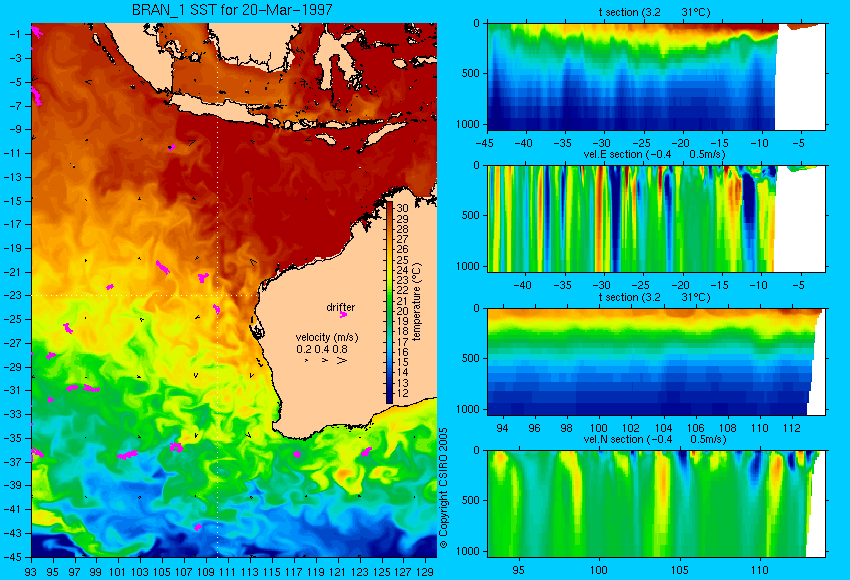850x580 pixels.
Task: Click the -23 latitude label on map axis
Action: [x=14, y=295]
